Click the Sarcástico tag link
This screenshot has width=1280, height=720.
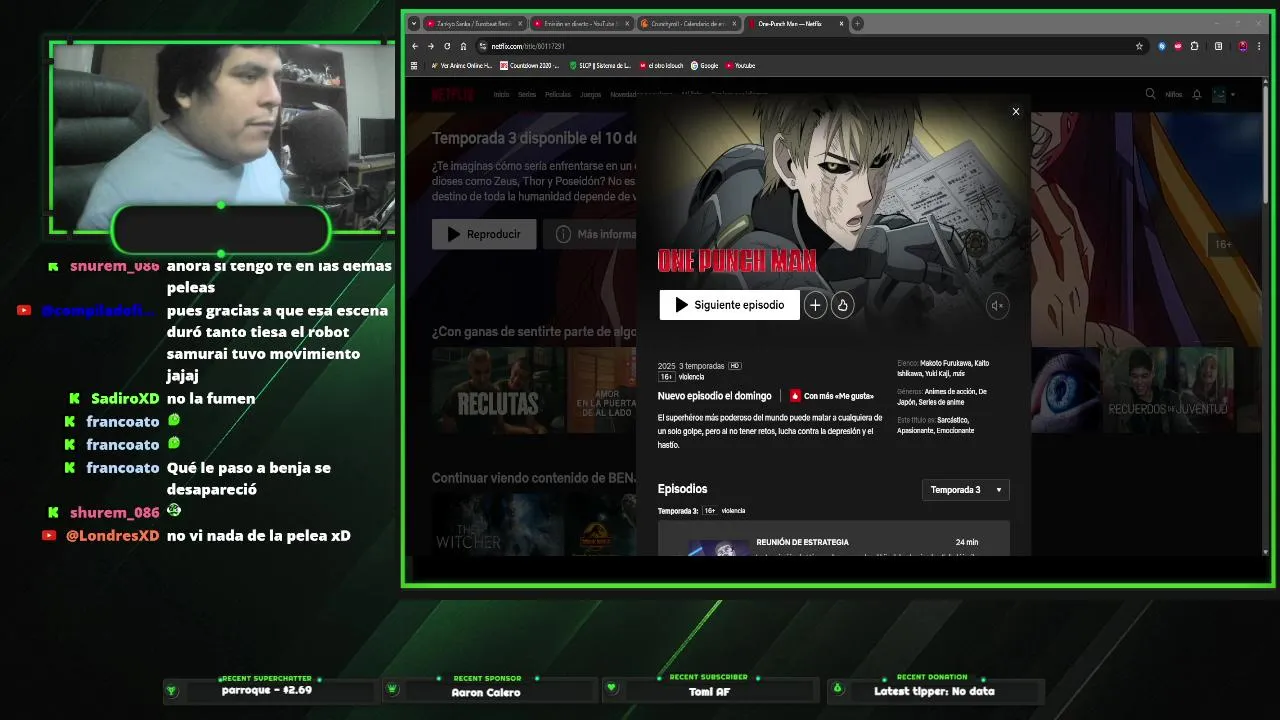pos(953,421)
